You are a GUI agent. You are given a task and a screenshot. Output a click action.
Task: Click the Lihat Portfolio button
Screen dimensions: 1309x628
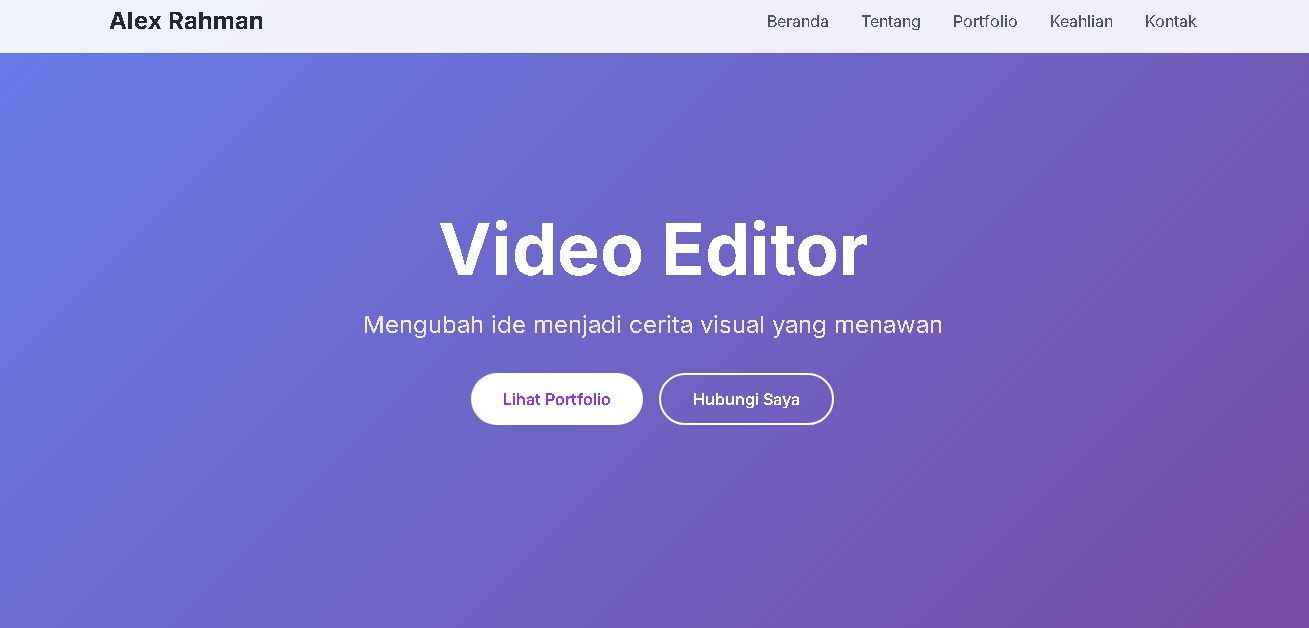[557, 399]
